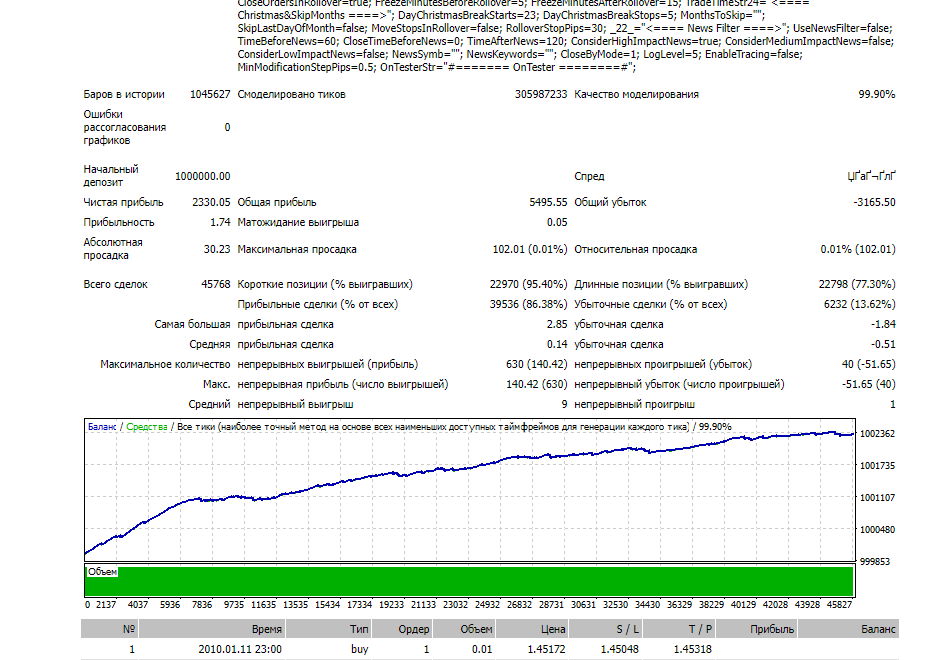Select the average consecutive wins value 9
The width and height of the screenshot is (938, 660).
[564, 404]
